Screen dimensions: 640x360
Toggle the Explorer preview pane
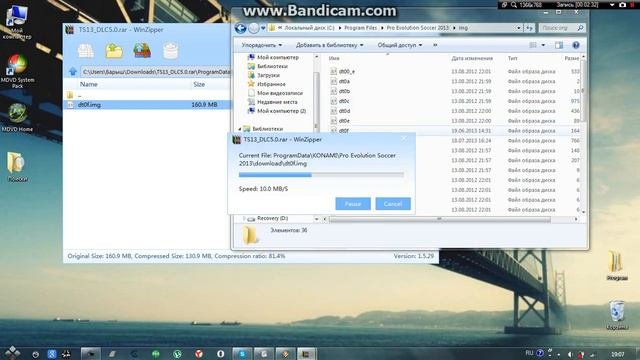[559, 45]
